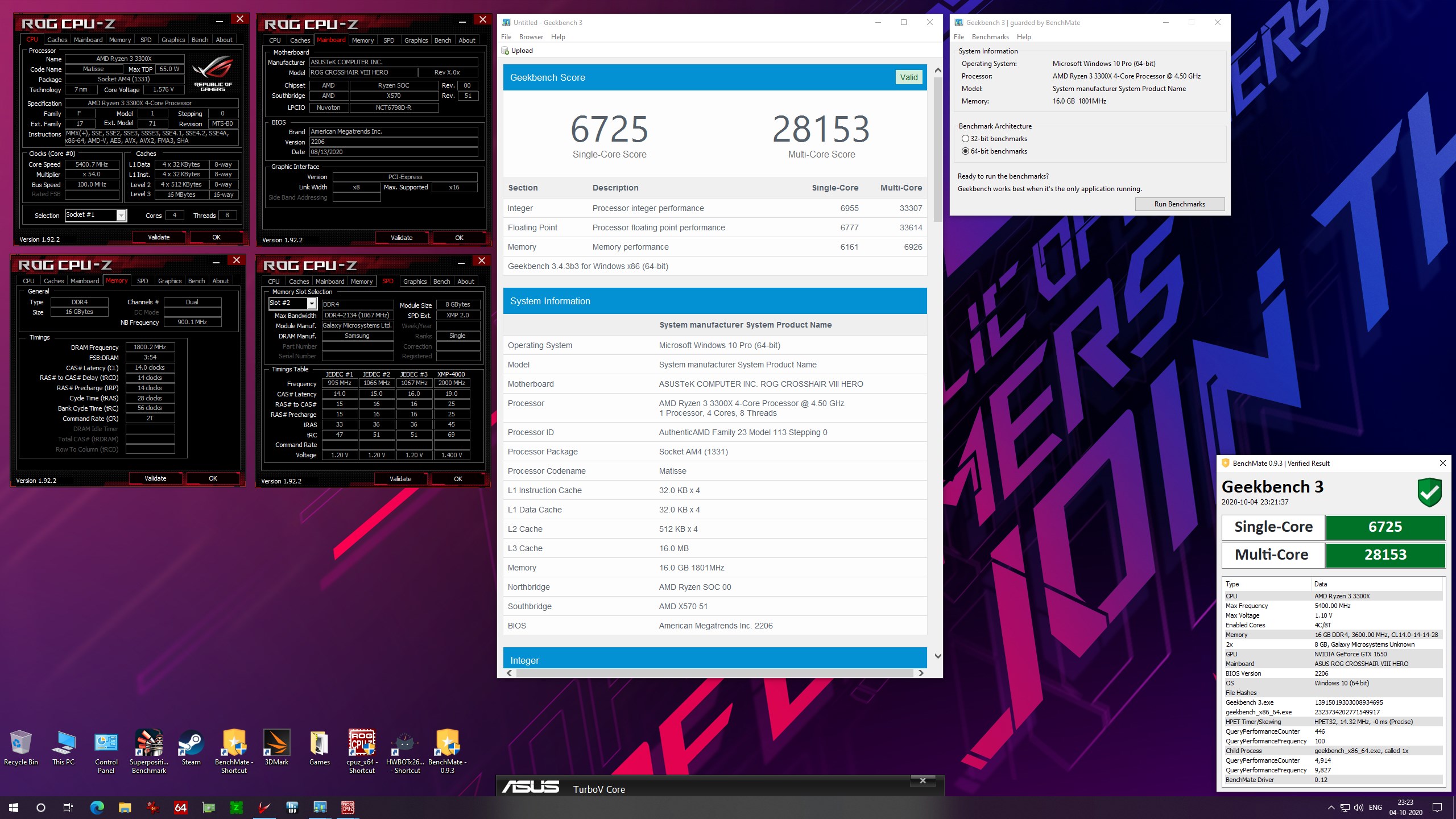Close the ASUS TurboV Core panel
The height and width of the screenshot is (819, 1456).
(x=923, y=781)
